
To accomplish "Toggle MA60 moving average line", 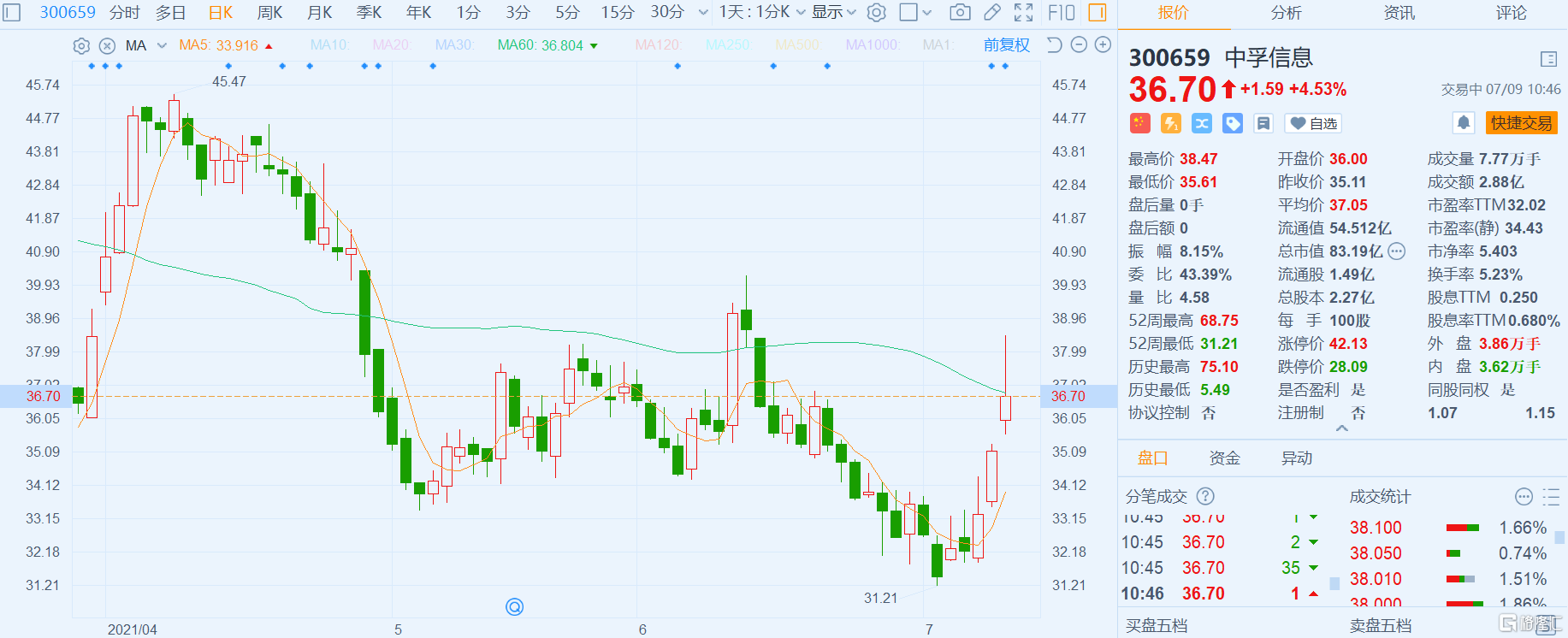I will coord(540,45).
